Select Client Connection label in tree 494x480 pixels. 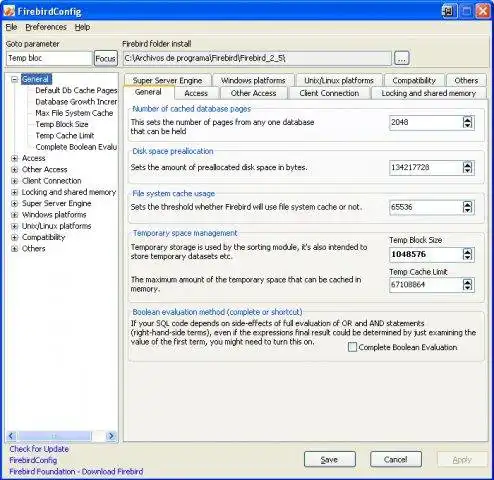point(52,181)
